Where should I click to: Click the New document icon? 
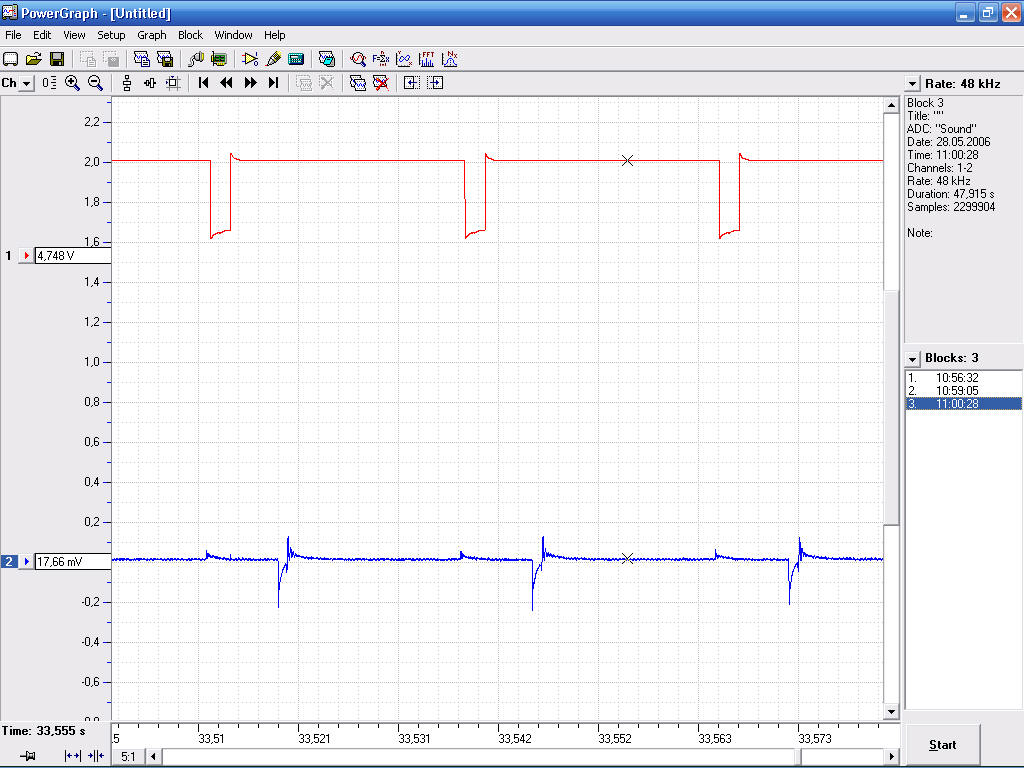click(10, 59)
